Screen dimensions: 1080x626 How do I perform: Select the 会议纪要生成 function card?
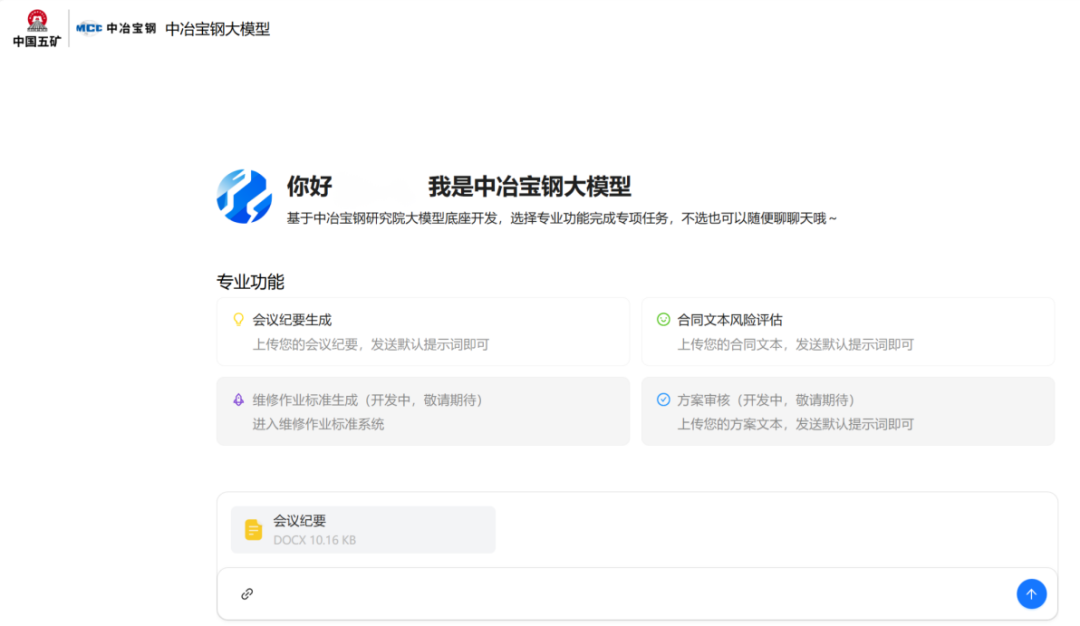[x=423, y=331]
